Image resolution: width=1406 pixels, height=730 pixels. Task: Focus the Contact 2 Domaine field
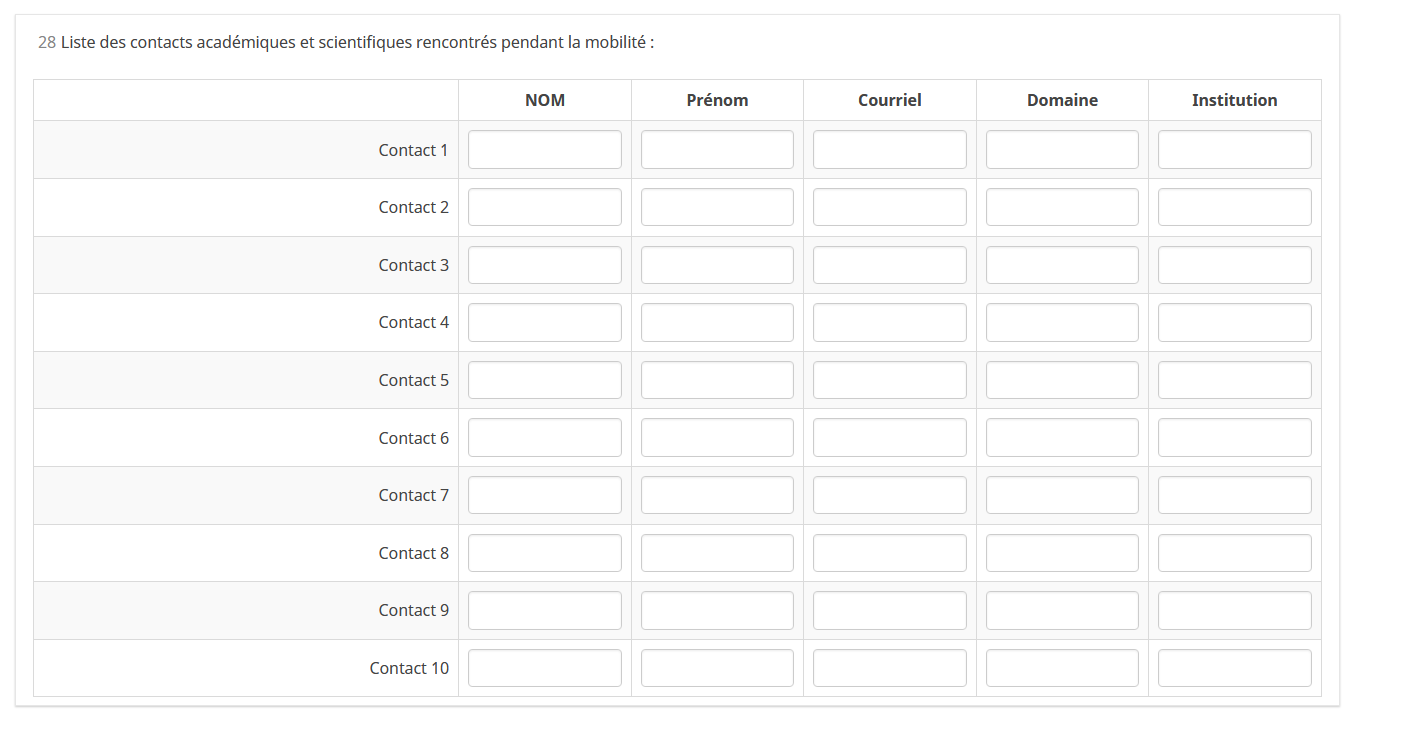coord(1062,207)
